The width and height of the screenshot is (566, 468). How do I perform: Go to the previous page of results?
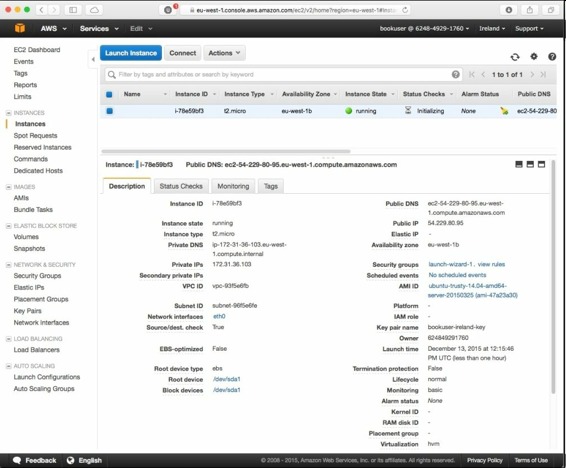(x=483, y=74)
